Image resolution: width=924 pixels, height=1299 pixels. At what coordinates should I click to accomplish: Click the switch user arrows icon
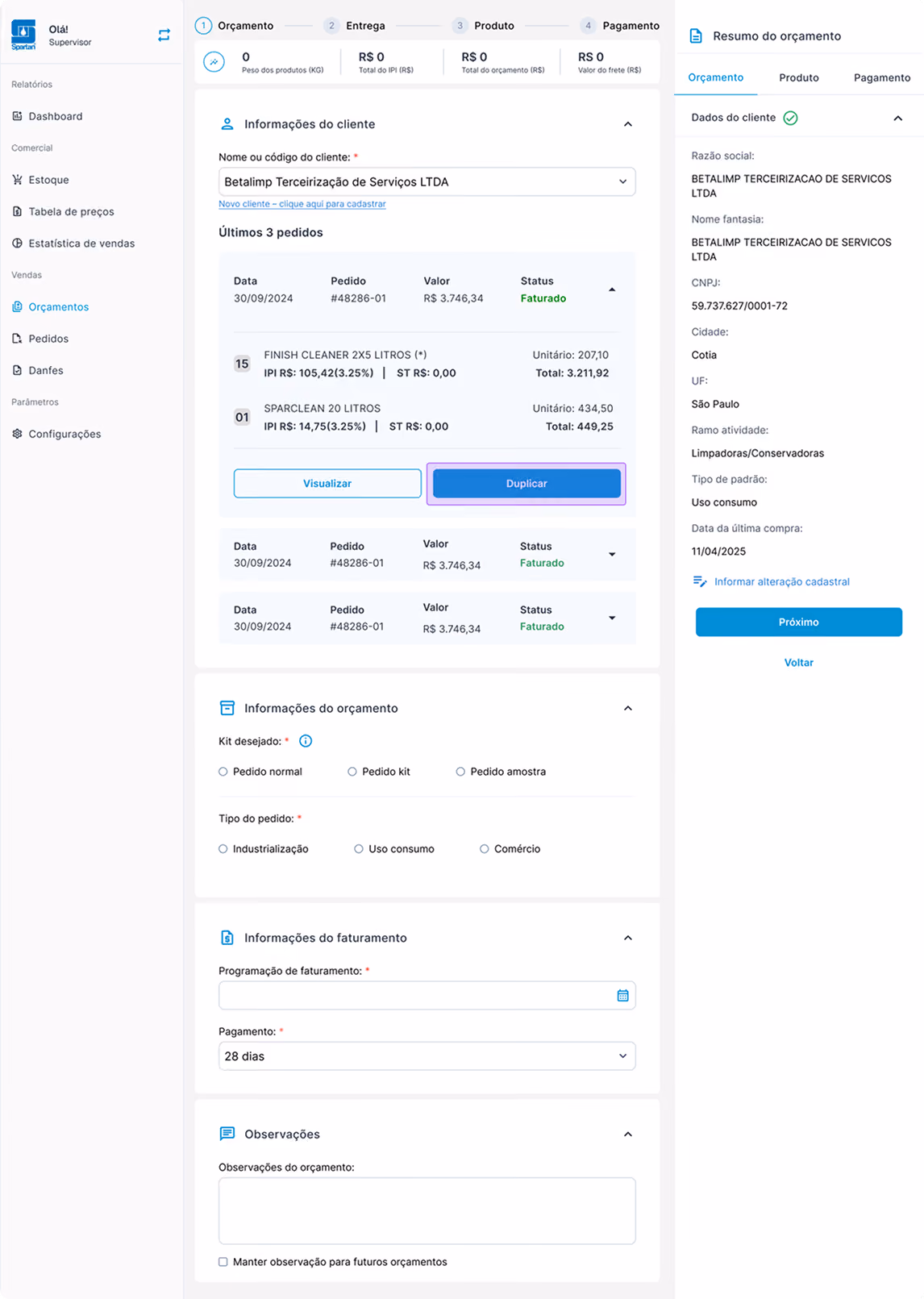click(164, 35)
